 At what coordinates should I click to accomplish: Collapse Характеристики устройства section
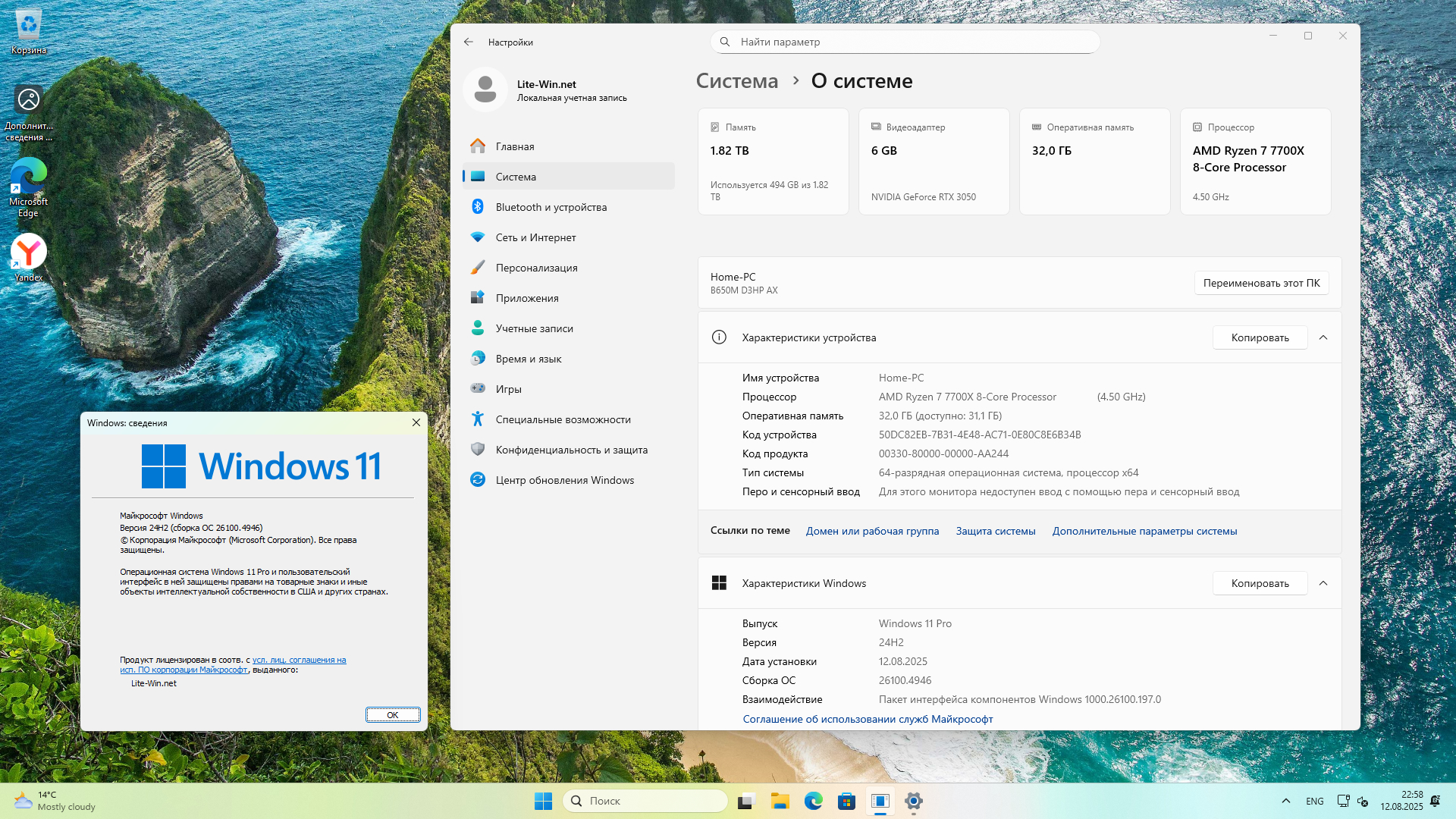[x=1323, y=337]
